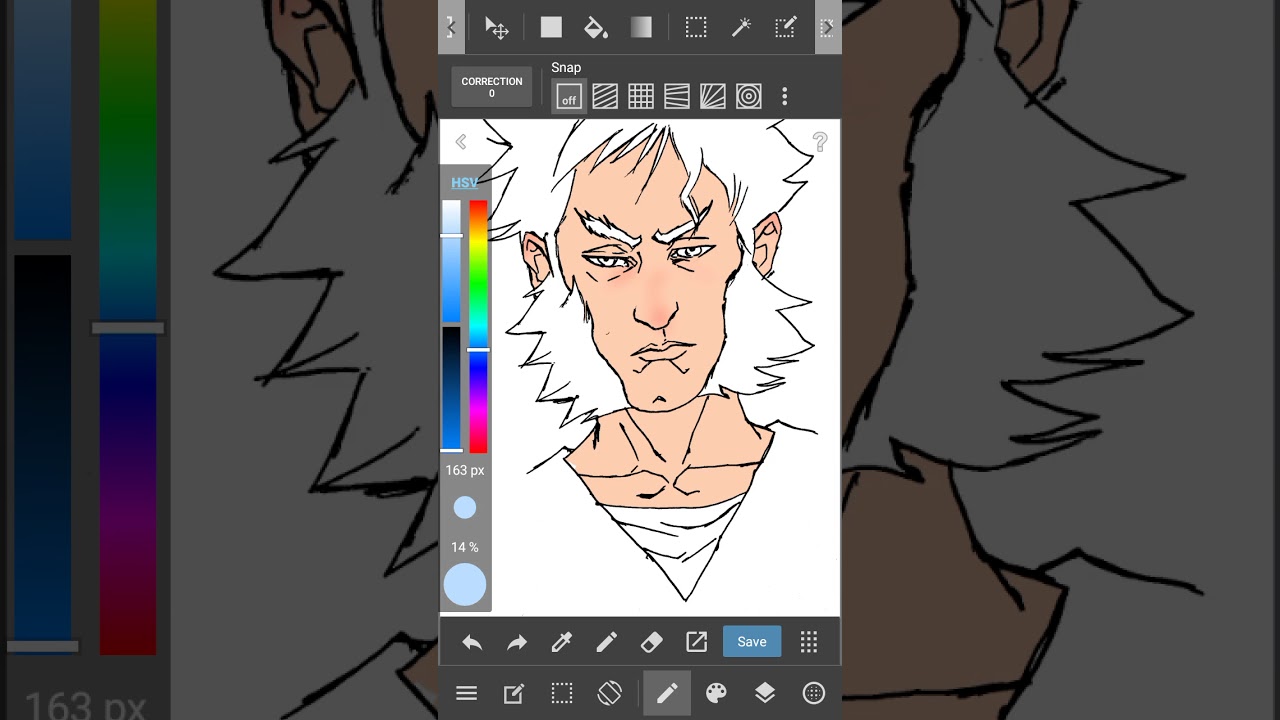1280x720 pixels.
Task: Enable radial lines snap guide
Action: click(x=713, y=97)
